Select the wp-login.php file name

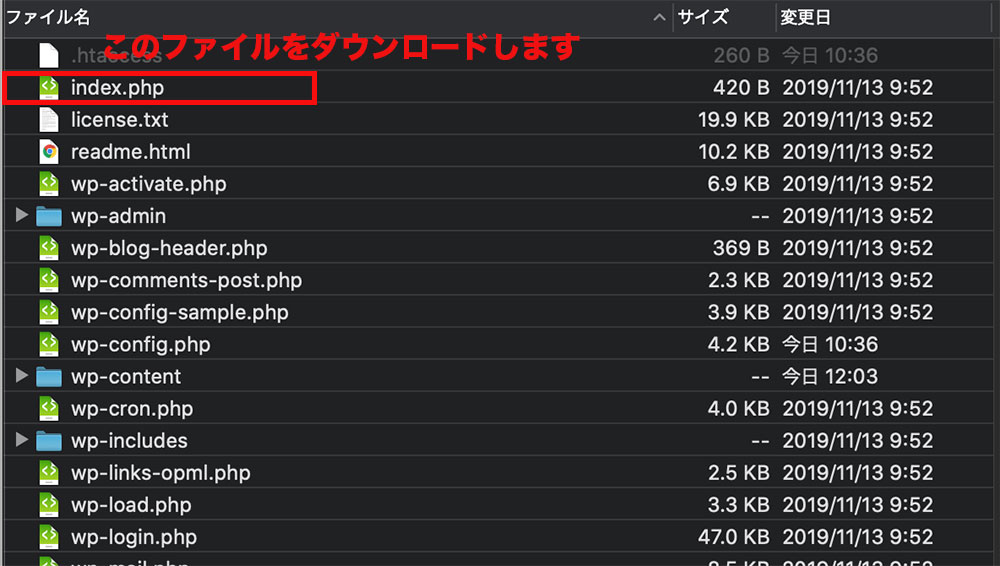(x=134, y=537)
